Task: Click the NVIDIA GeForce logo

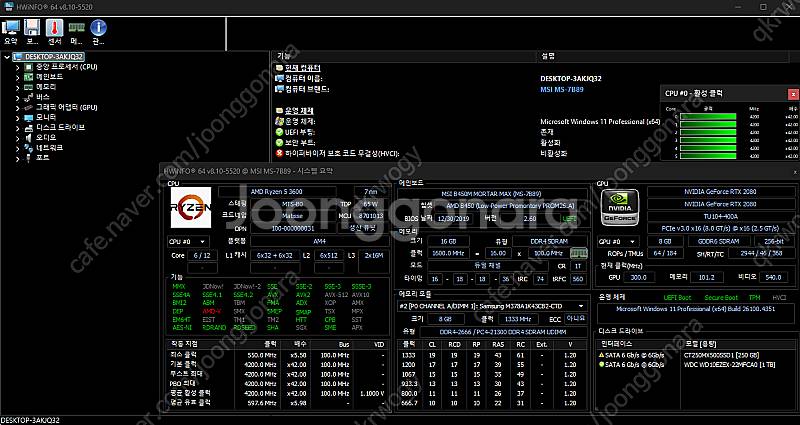Action: [x=620, y=208]
